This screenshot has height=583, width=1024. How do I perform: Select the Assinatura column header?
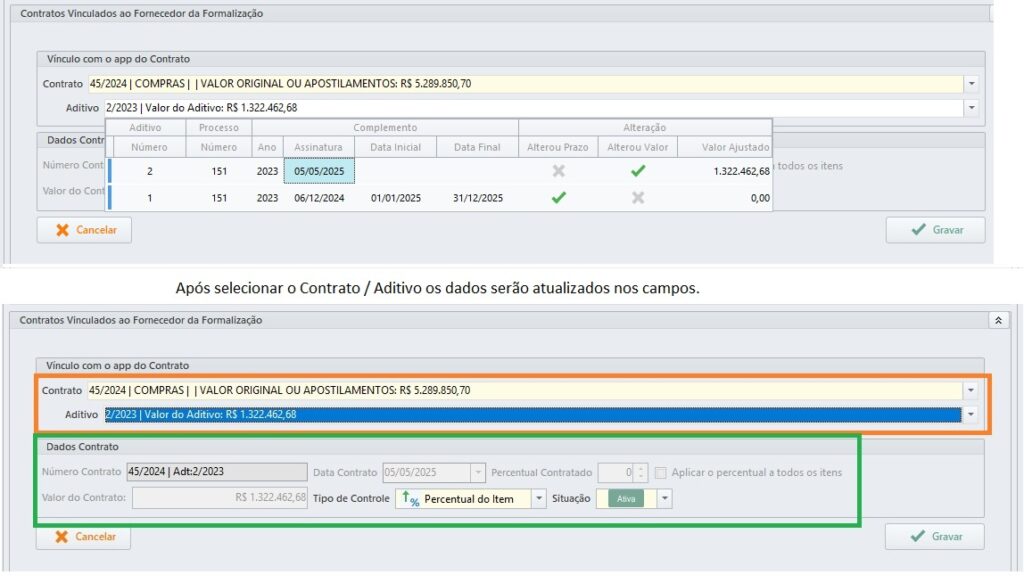[x=319, y=147]
